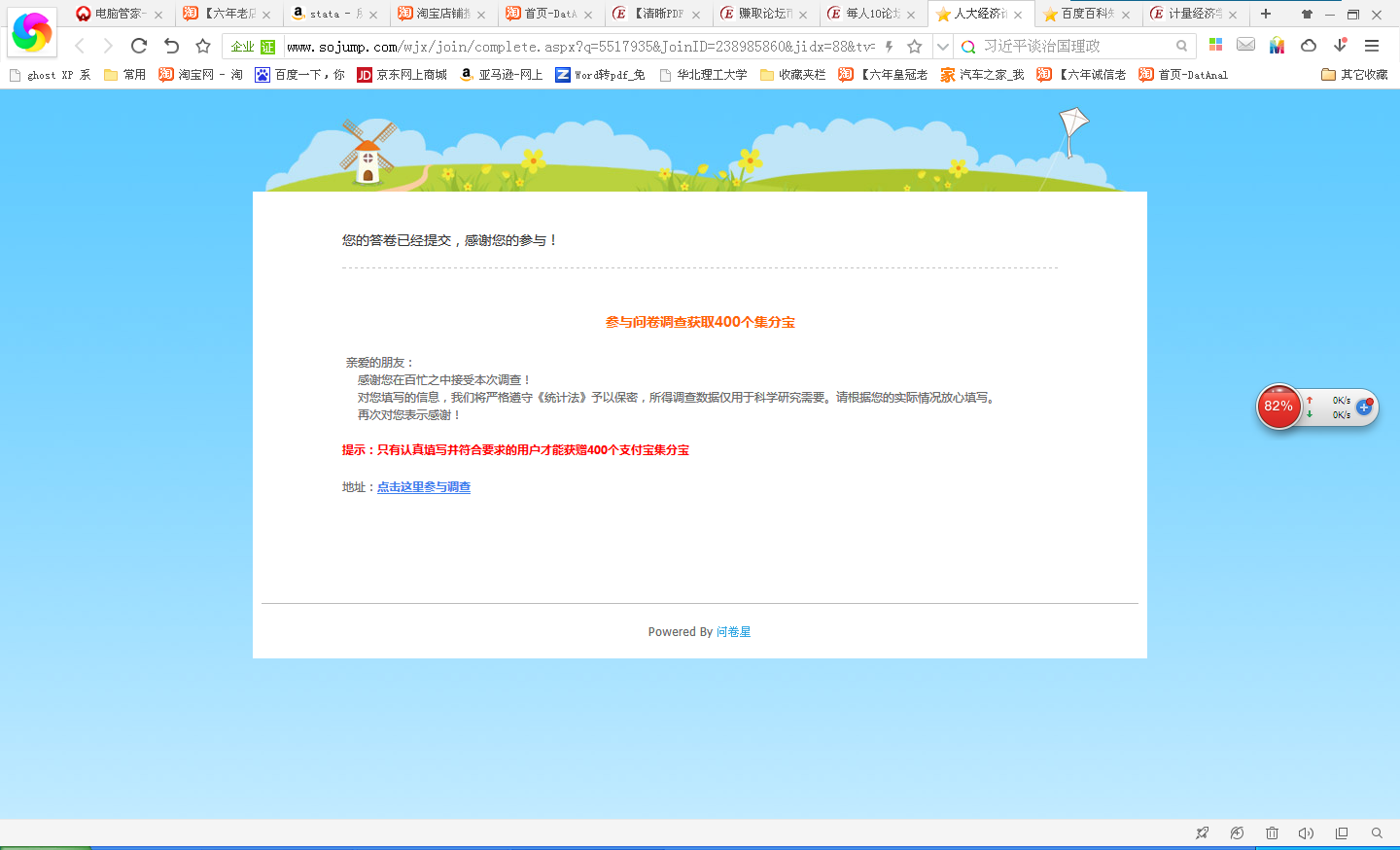Click the rocket accelerator status bar icon
The width and height of the screenshot is (1400, 850).
1203,832
